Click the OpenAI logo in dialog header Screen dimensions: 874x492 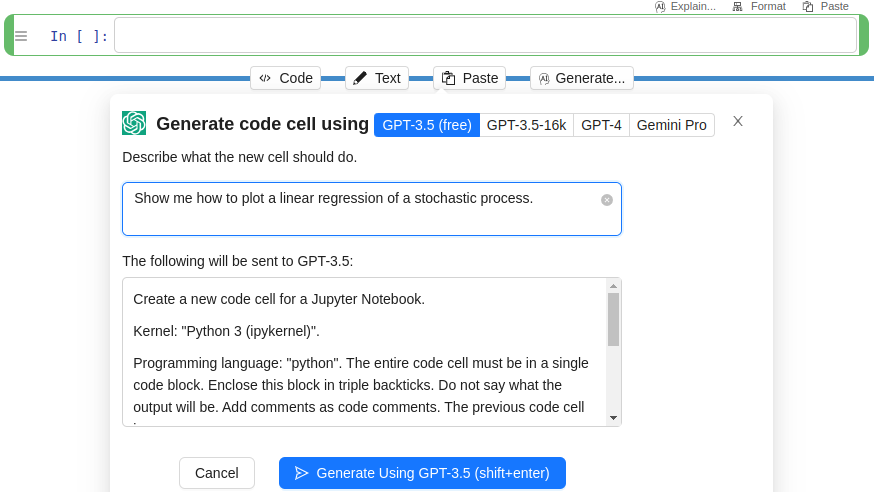click(x=134, y=124)
